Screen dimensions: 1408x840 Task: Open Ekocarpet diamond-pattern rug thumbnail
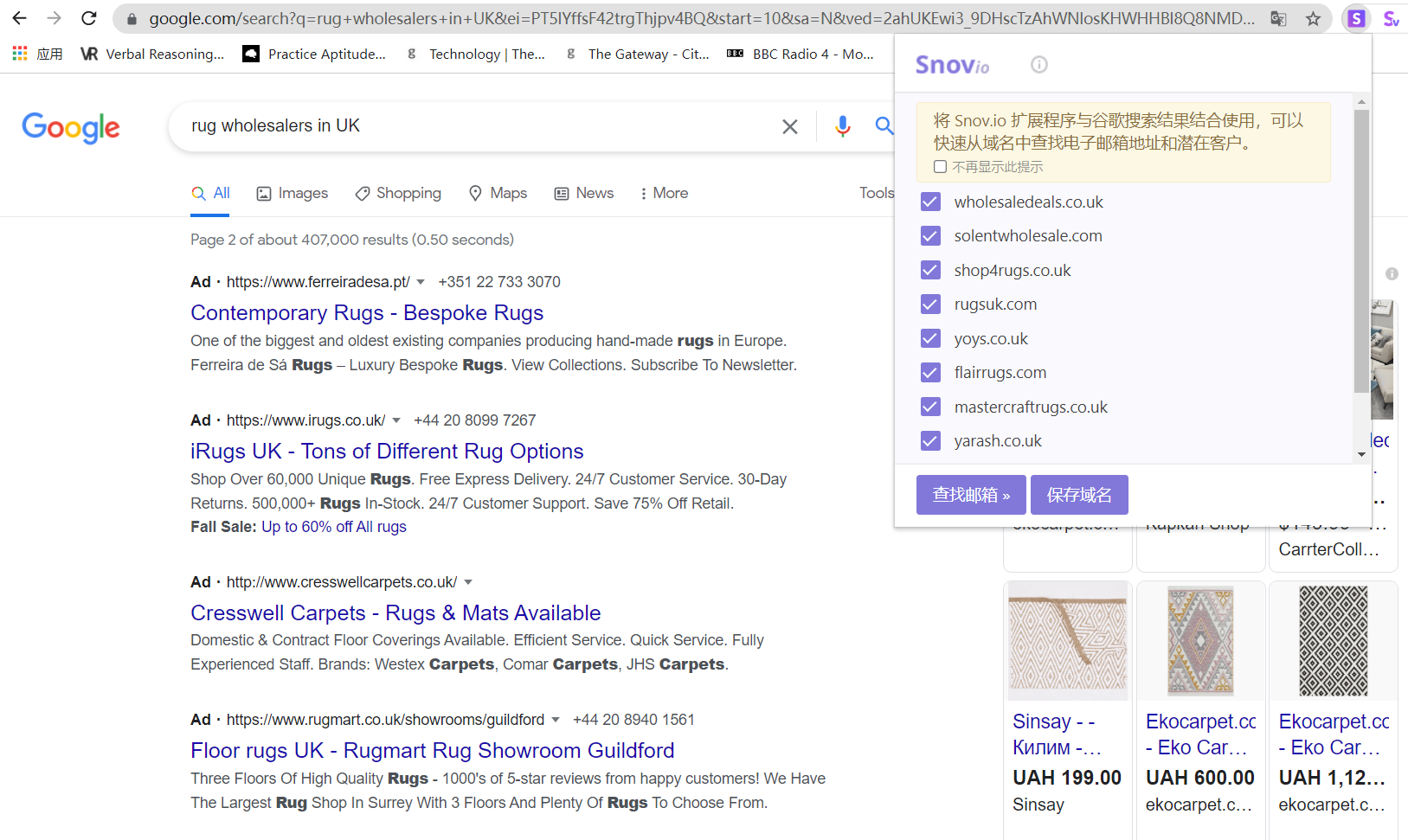tap(1200, 640)
